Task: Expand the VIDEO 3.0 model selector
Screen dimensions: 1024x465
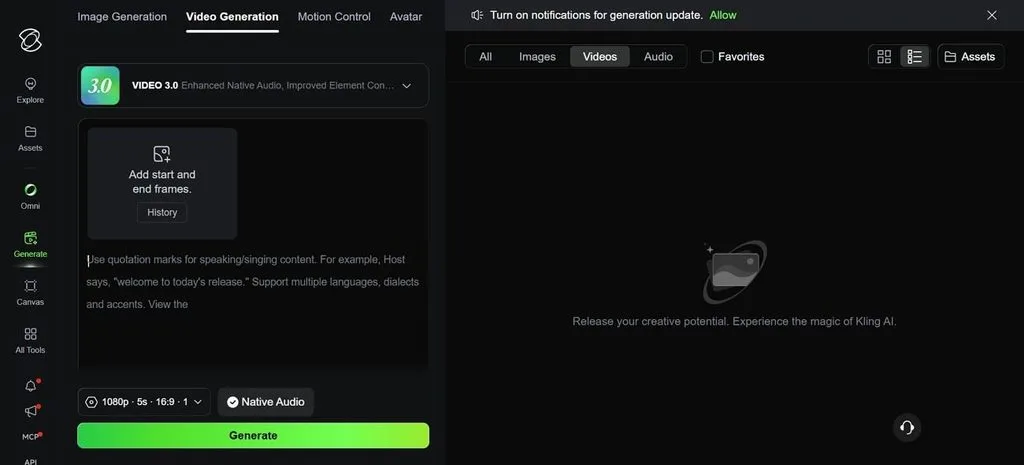Action: coord(253,86)
